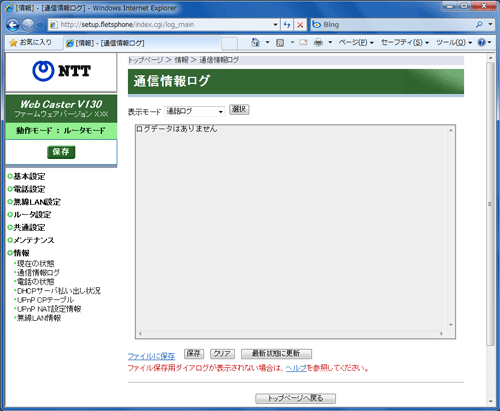Click inside the Bing search field
The width and height of the screenshot is (500, 411).
pyautogui.click(x=393, y=25)
